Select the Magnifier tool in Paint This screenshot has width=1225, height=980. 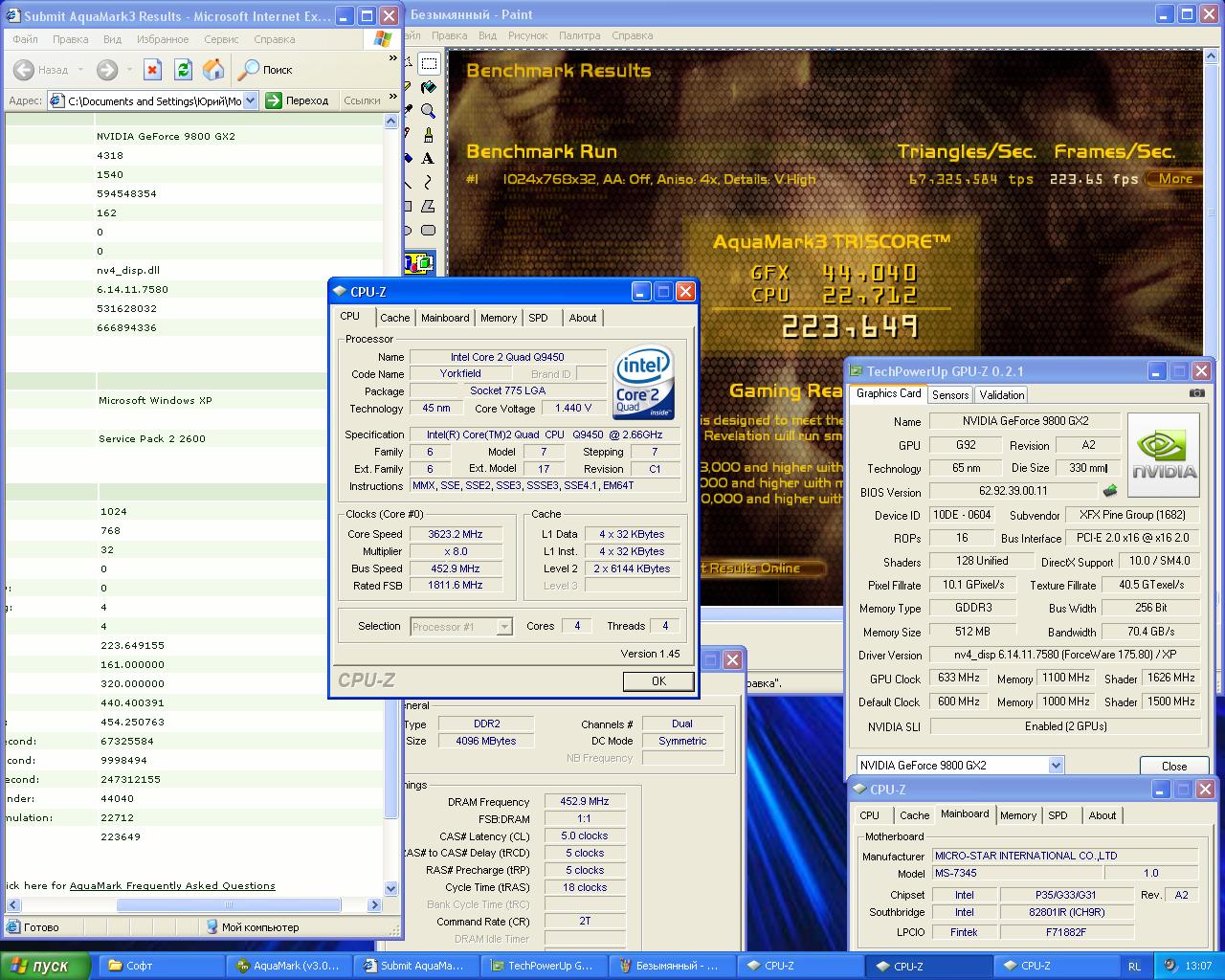click(x=429, y=111)
